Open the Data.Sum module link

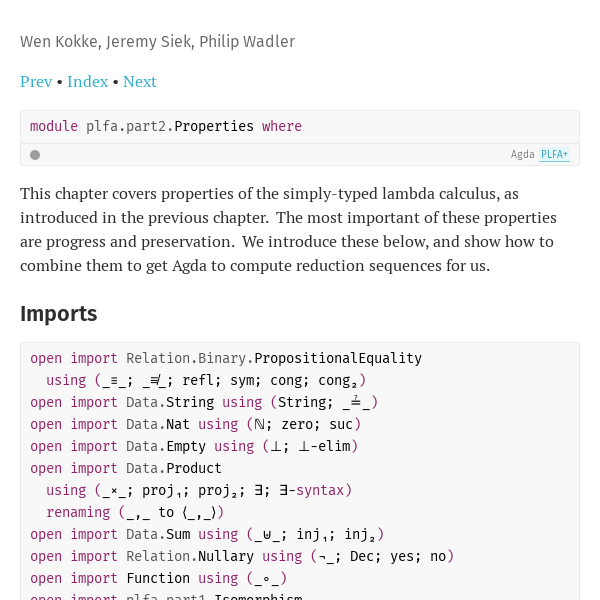point(158,535)
